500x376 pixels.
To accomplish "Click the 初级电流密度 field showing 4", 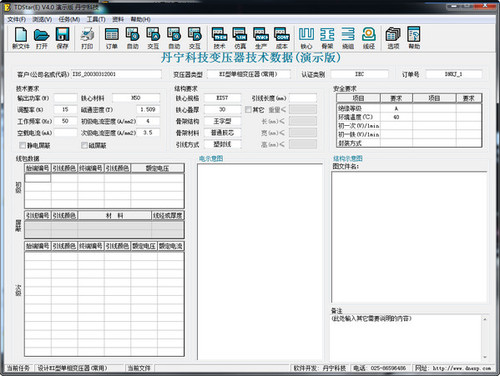I will [x=148, y=121].
